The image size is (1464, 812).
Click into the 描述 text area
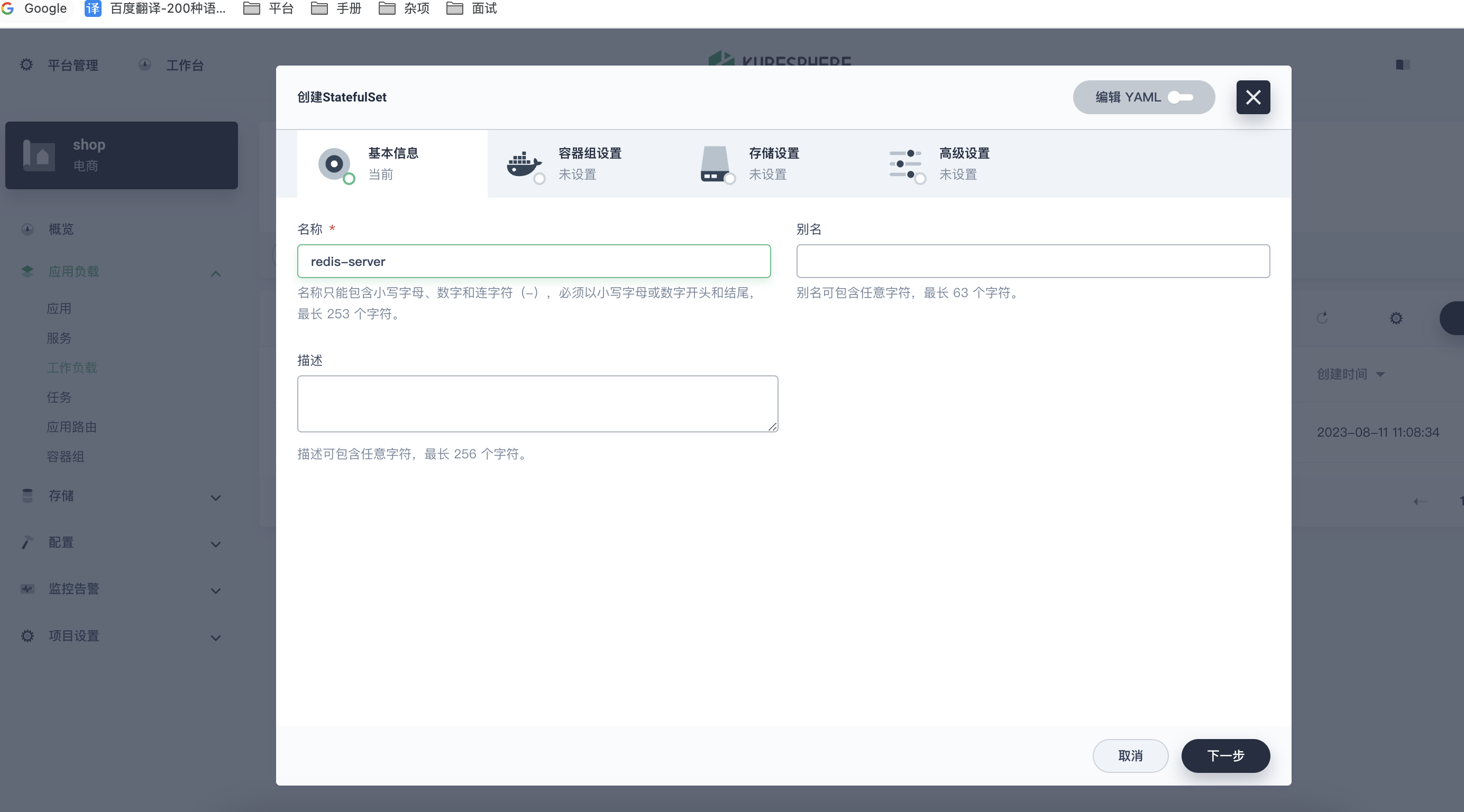537,403
